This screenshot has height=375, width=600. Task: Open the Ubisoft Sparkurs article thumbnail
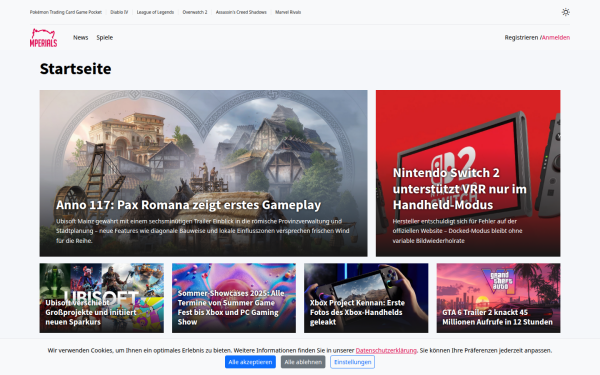point(101,298)
